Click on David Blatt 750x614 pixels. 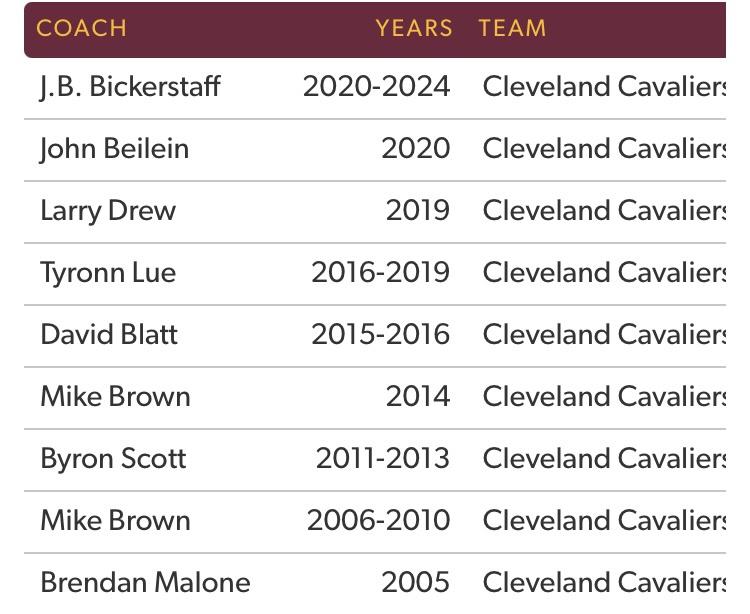click(108, 335)
